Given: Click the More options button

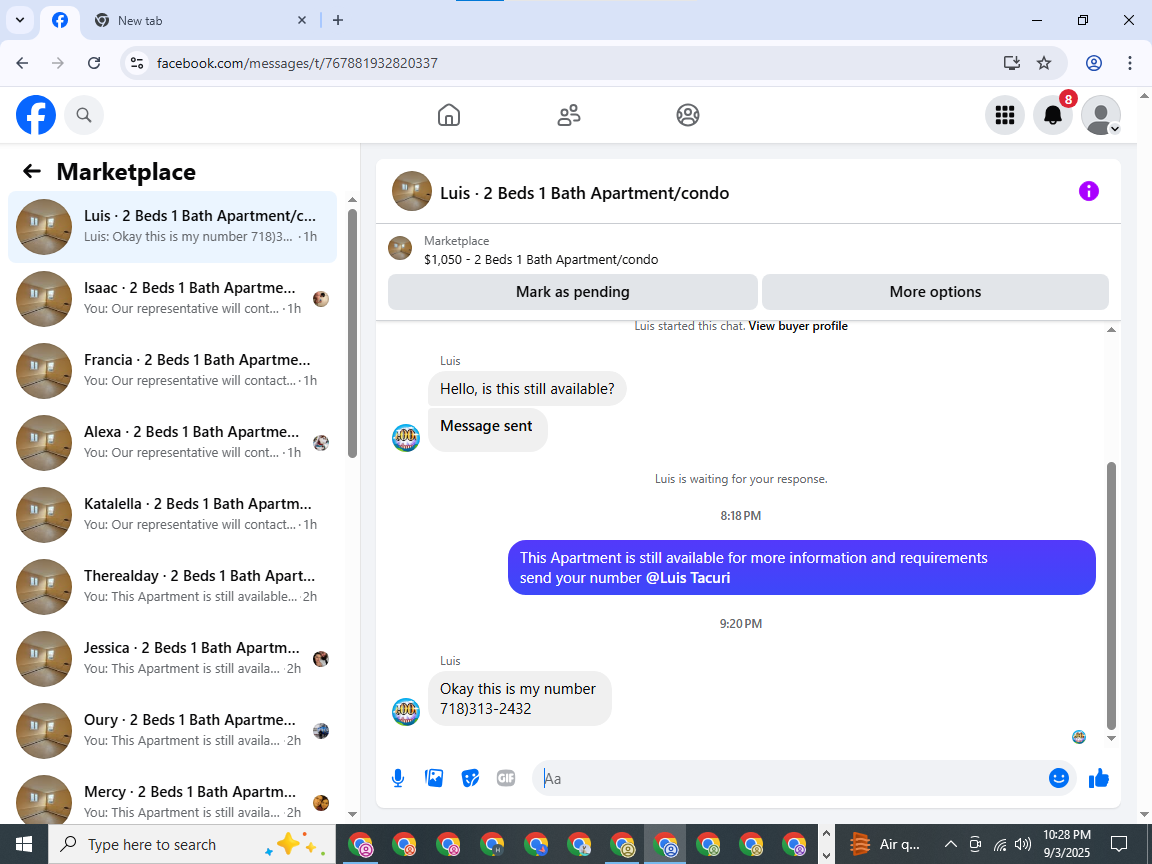Looking at the screenshot, I should [935, 292].
